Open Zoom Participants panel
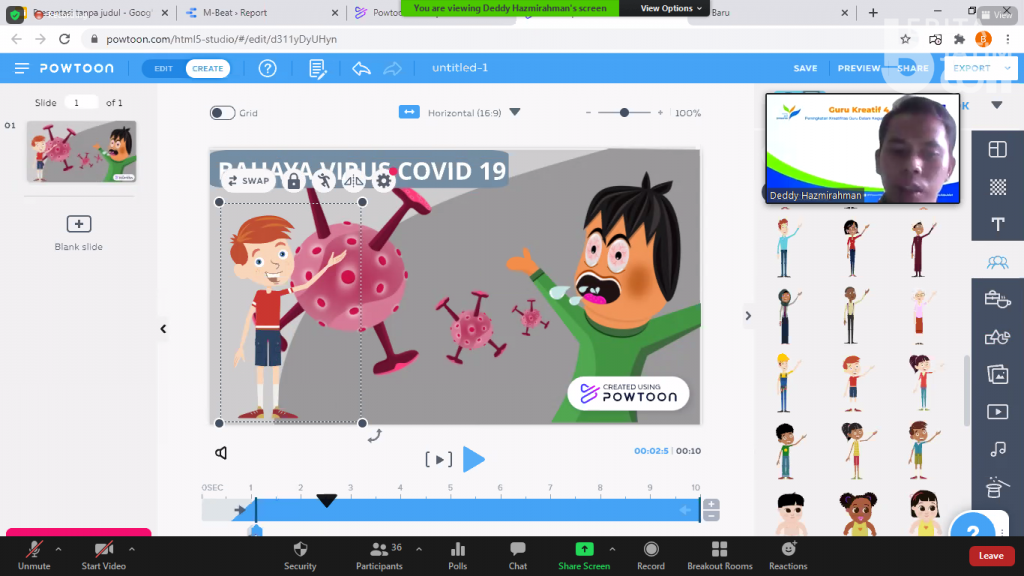This screenshot has width=1024, height=576. (379, 556)
